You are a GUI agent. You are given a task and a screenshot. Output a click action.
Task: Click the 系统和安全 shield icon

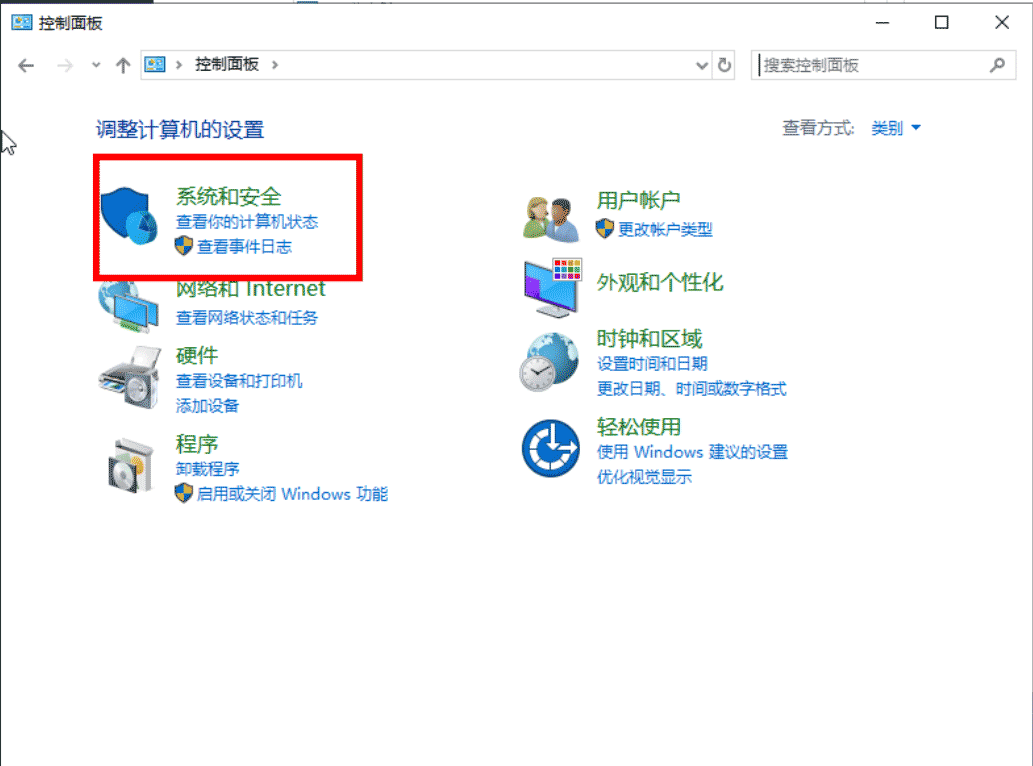(x=129, y=213)
